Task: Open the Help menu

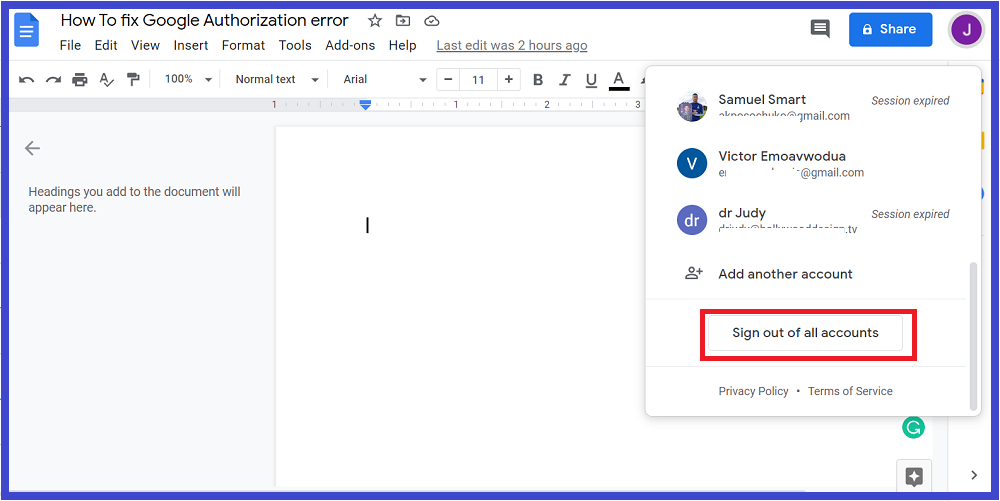Action: 402,45
